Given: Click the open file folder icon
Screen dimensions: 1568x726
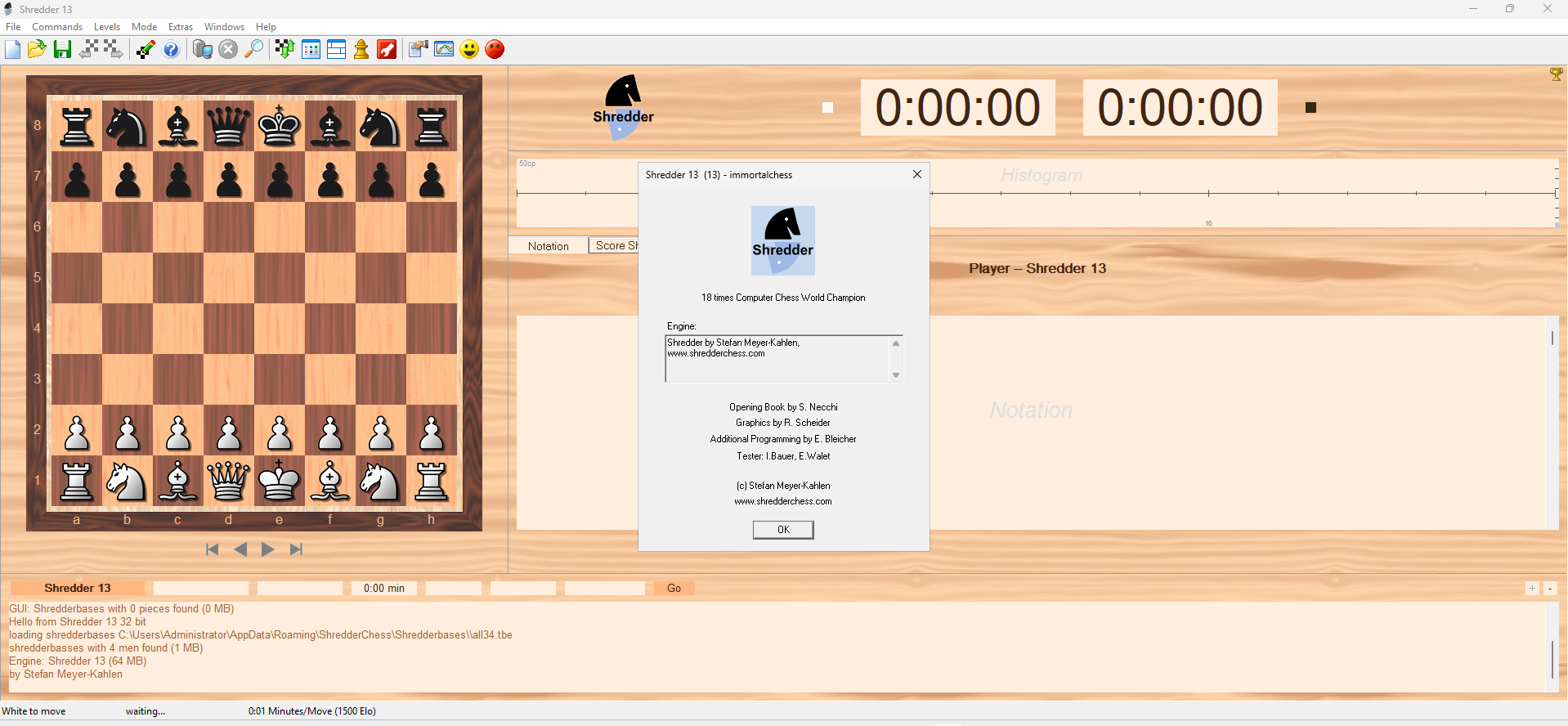Looking at the screenshot, I should pos(37,50).
